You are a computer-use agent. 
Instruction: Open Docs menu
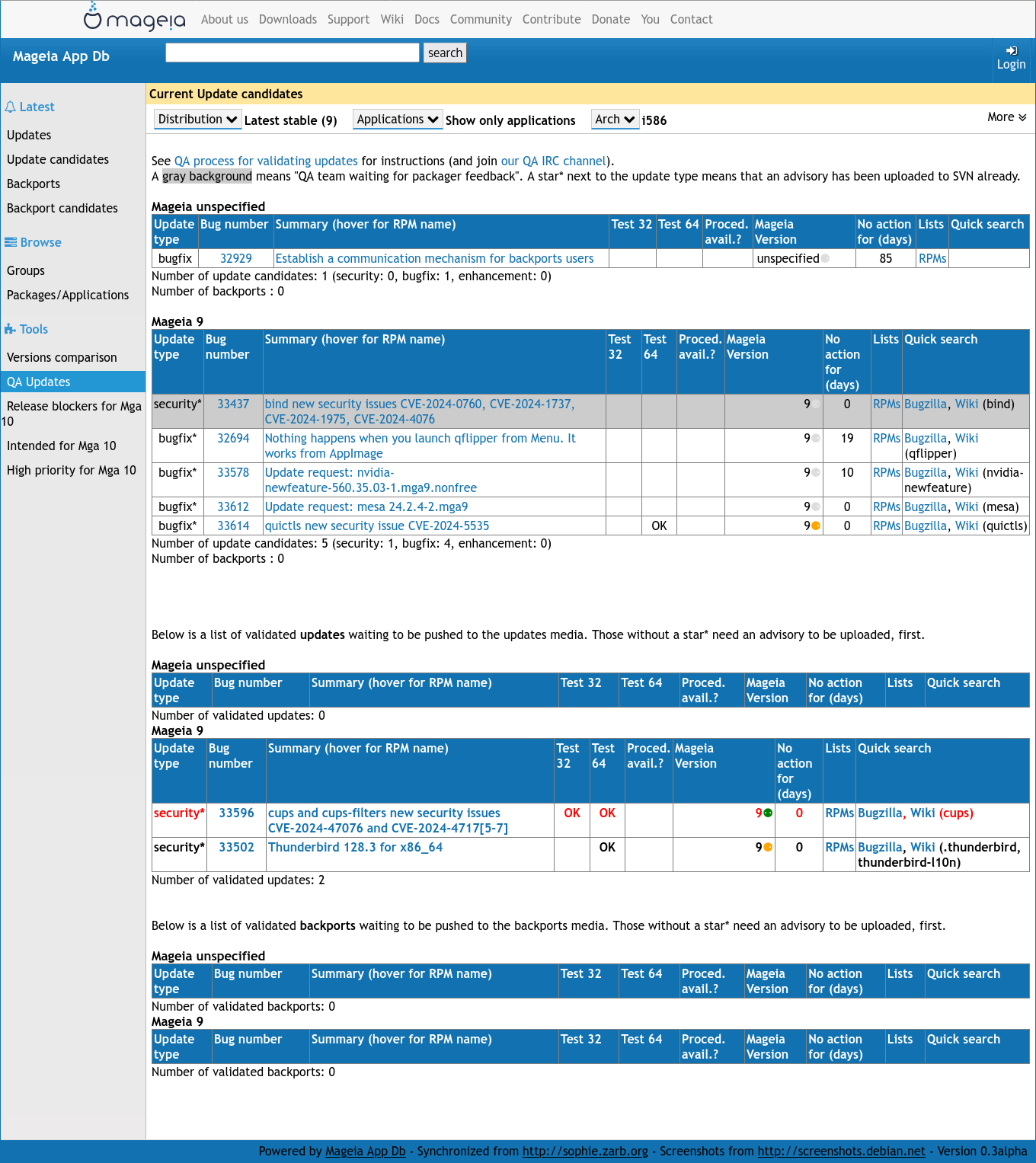click(x=427, y=20)
